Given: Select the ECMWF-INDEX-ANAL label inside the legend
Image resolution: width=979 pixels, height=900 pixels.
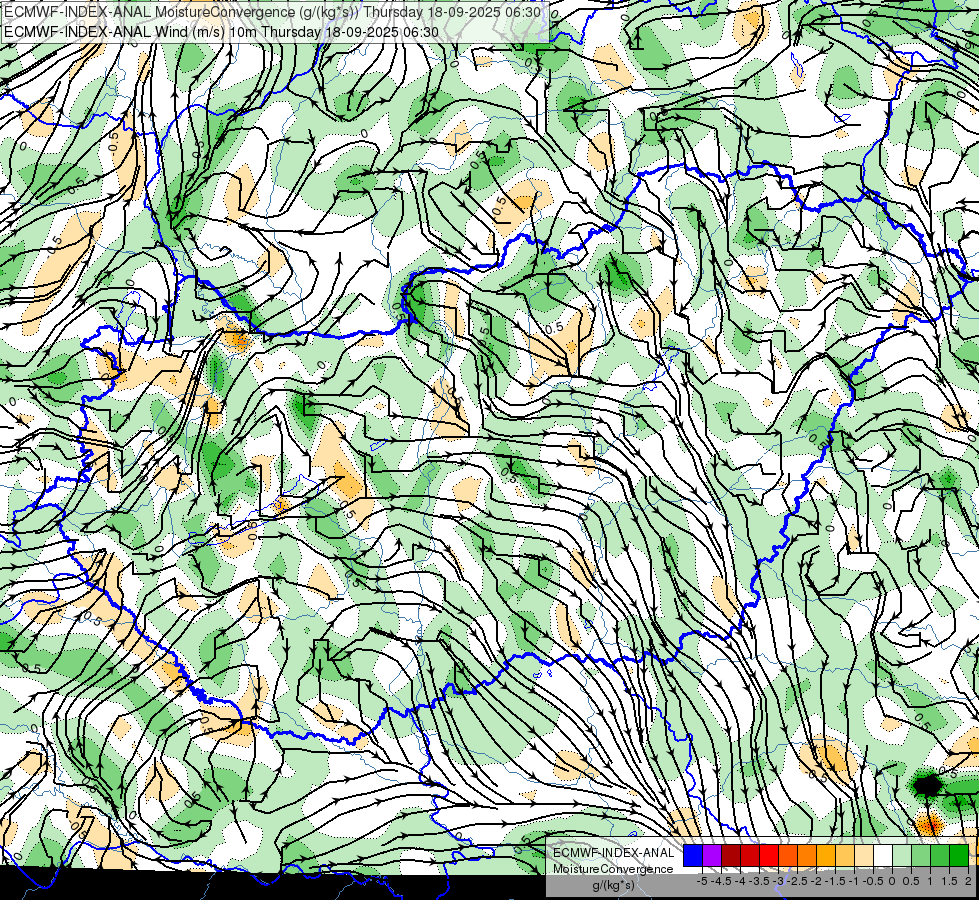Looking at the screenshot, I should [614, 852].
